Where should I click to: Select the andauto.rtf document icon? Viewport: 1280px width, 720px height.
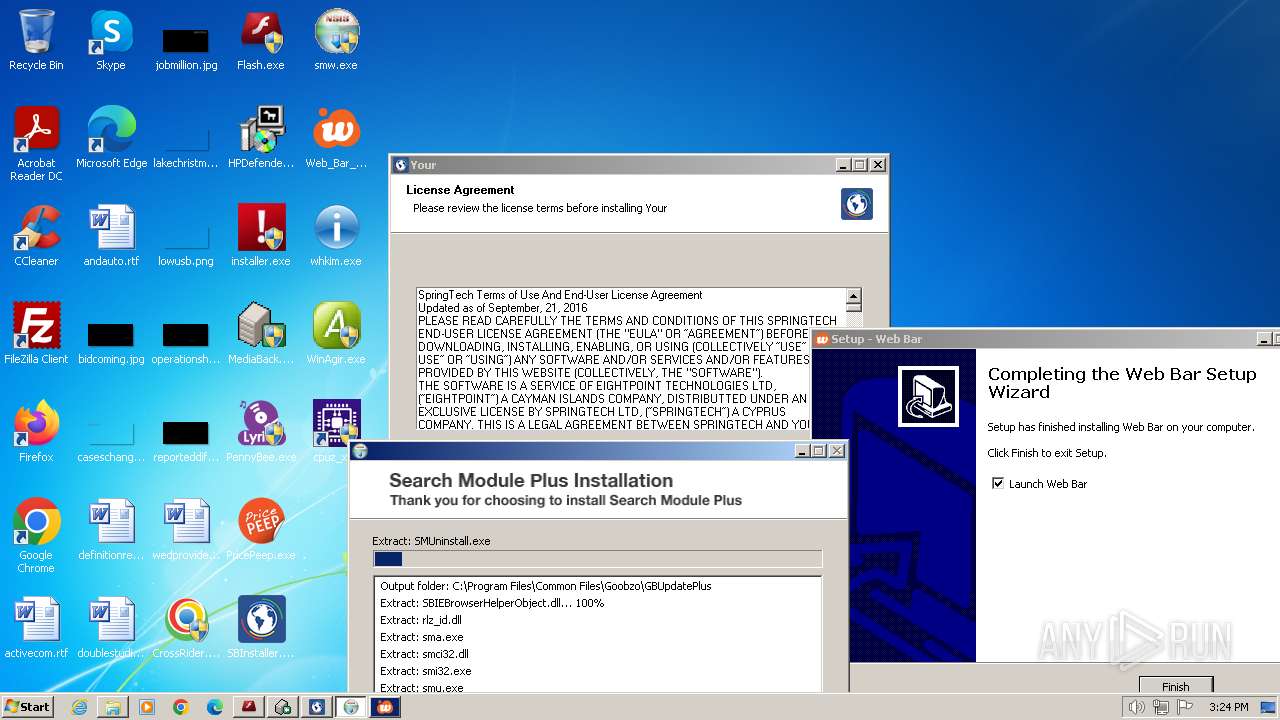click(111, 236)
